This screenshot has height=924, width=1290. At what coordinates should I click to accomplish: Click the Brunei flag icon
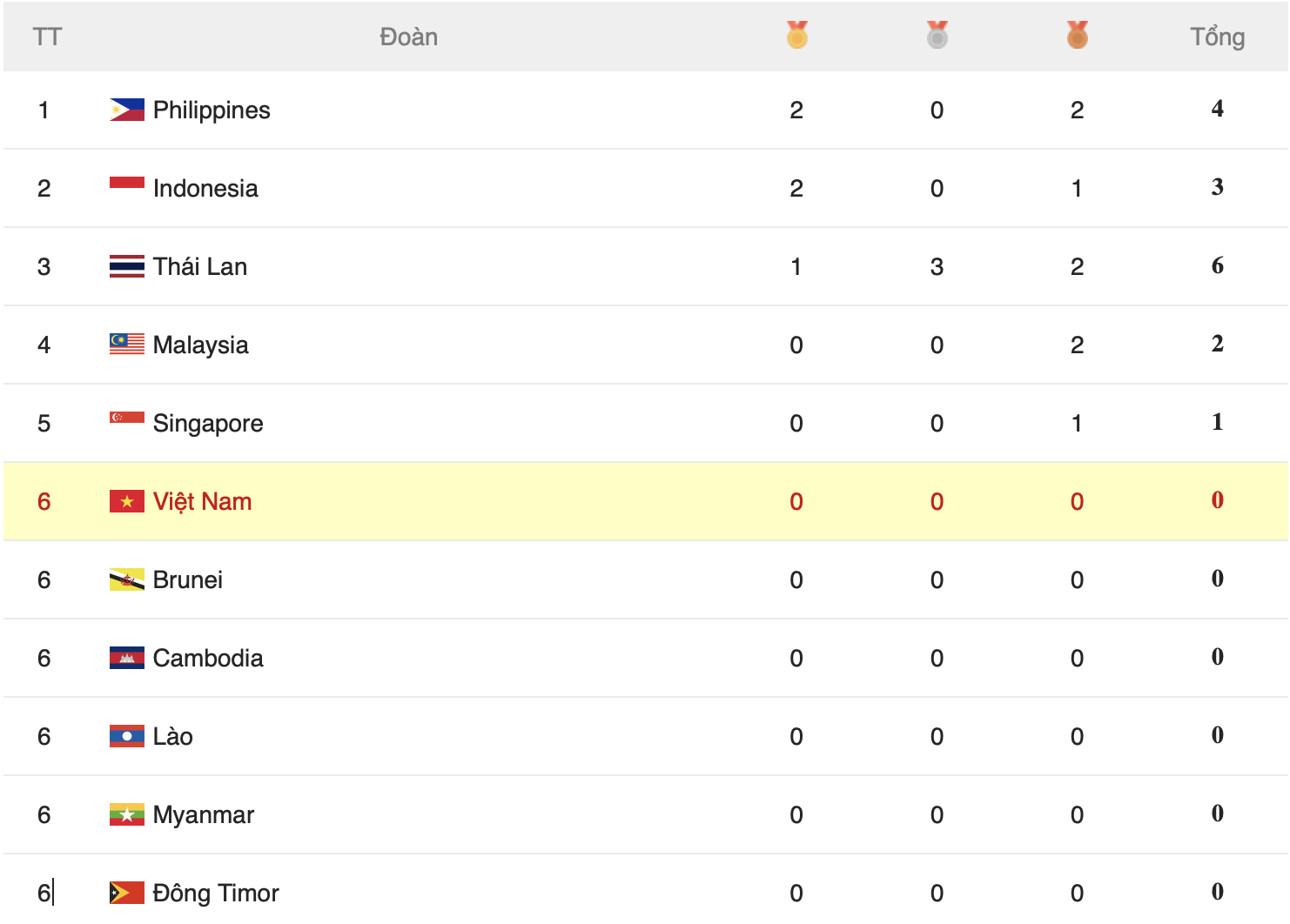(127, 579)
